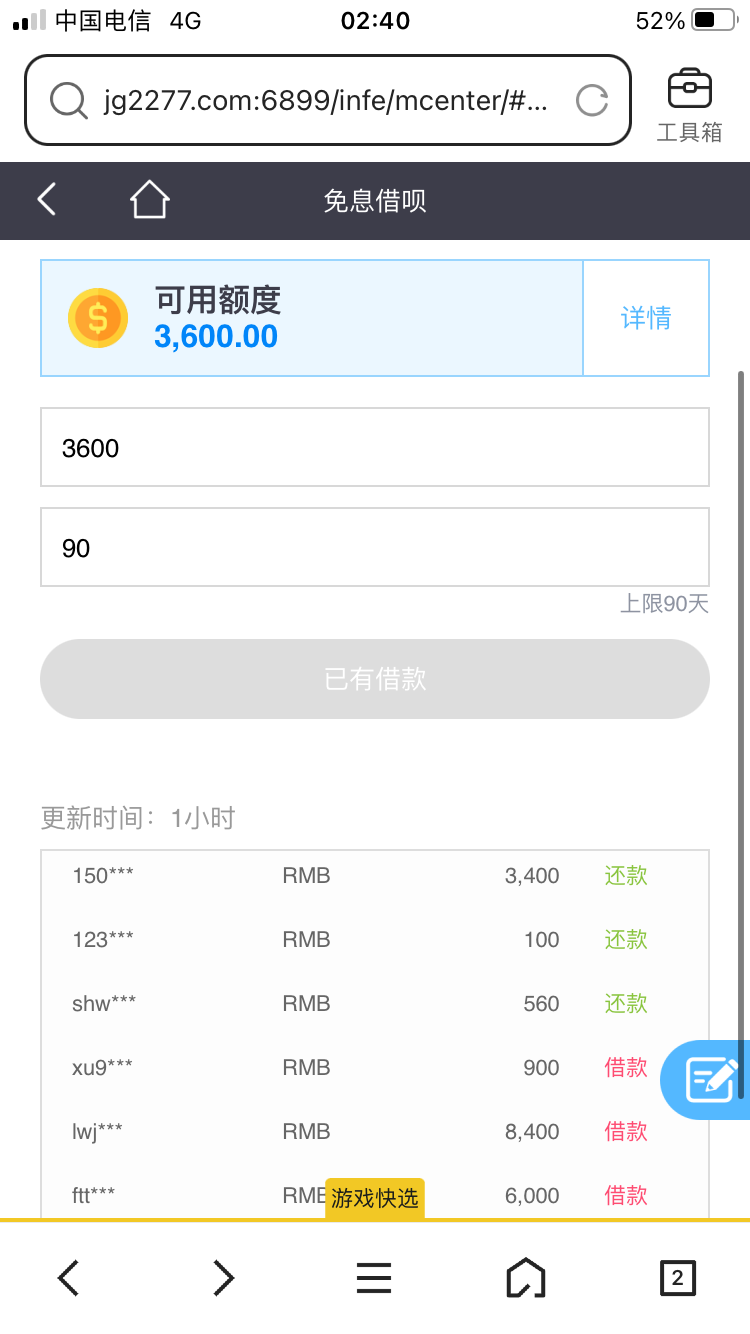Open the browser hamburger menu
The width and height of the screenshot is (750, 1334).
click(374, 1277)
